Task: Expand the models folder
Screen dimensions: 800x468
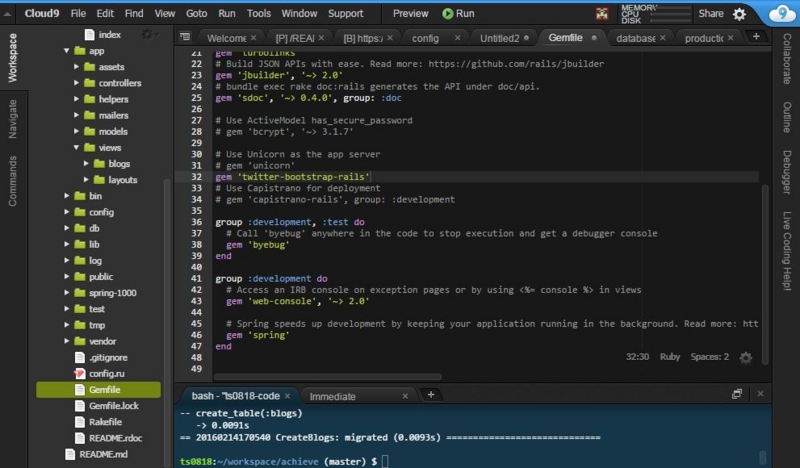Action: 76,131
